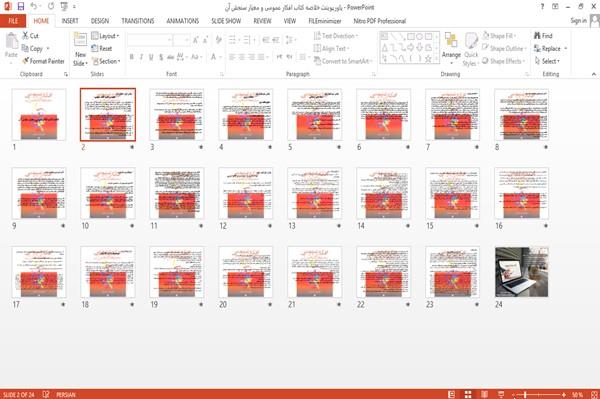Align text left

click(232, 57)
